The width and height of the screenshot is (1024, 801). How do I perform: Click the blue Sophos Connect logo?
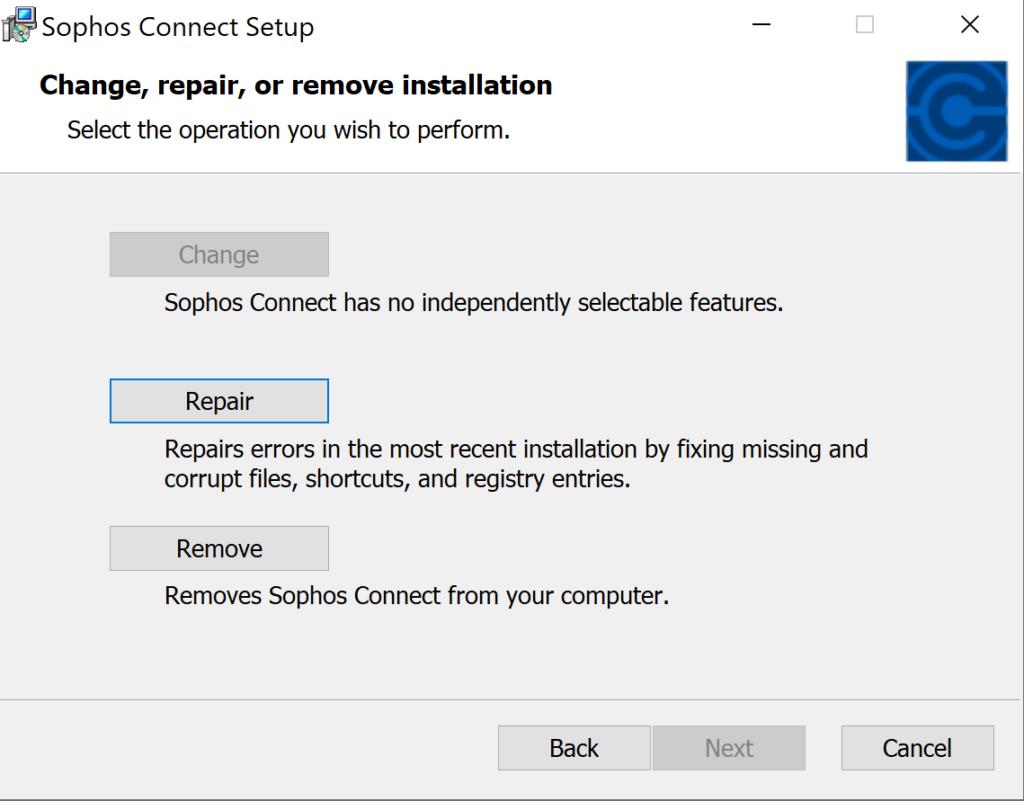(955, 111)
